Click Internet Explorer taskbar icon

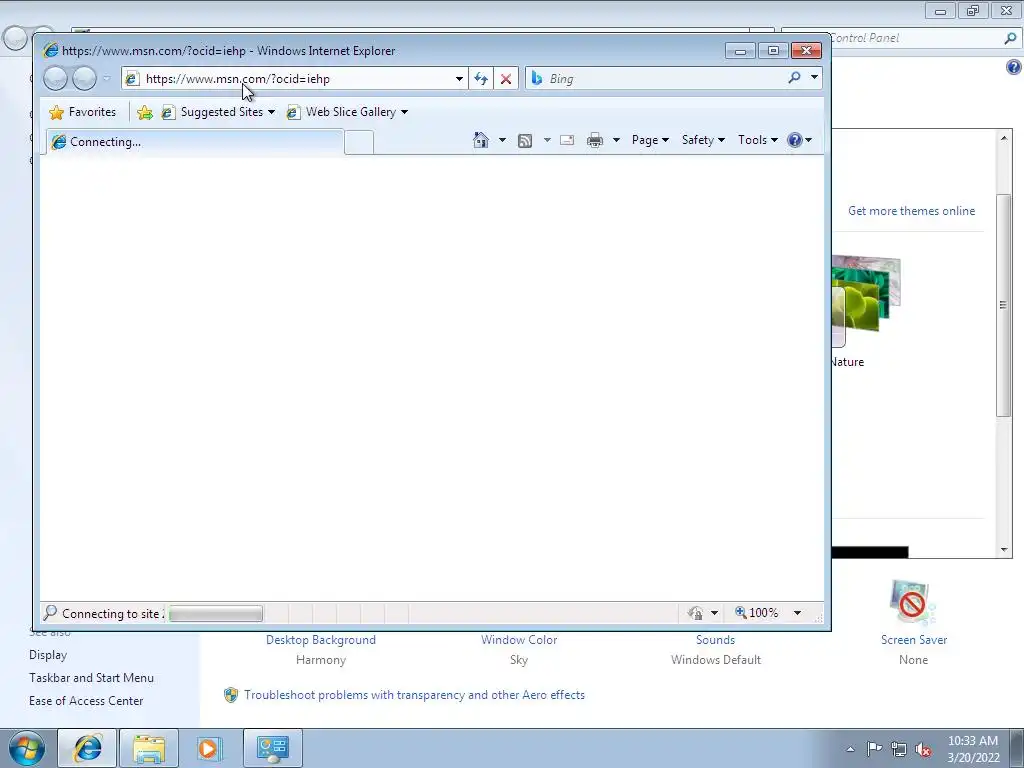87,748
